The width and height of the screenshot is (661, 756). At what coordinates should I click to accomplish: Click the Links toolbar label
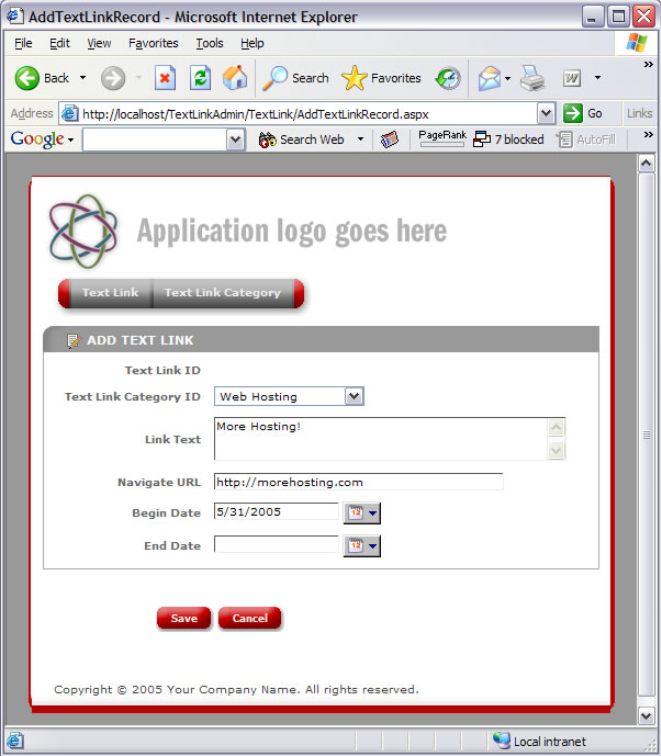[639, 113]
